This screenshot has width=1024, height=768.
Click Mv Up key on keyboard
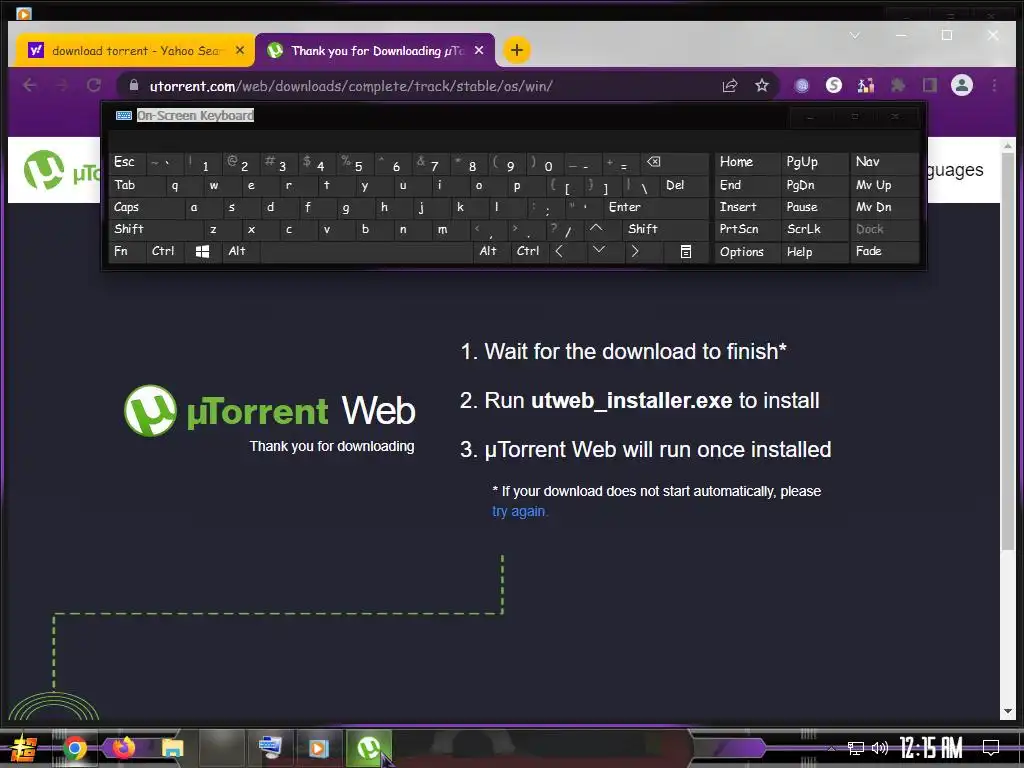(884, 185)
